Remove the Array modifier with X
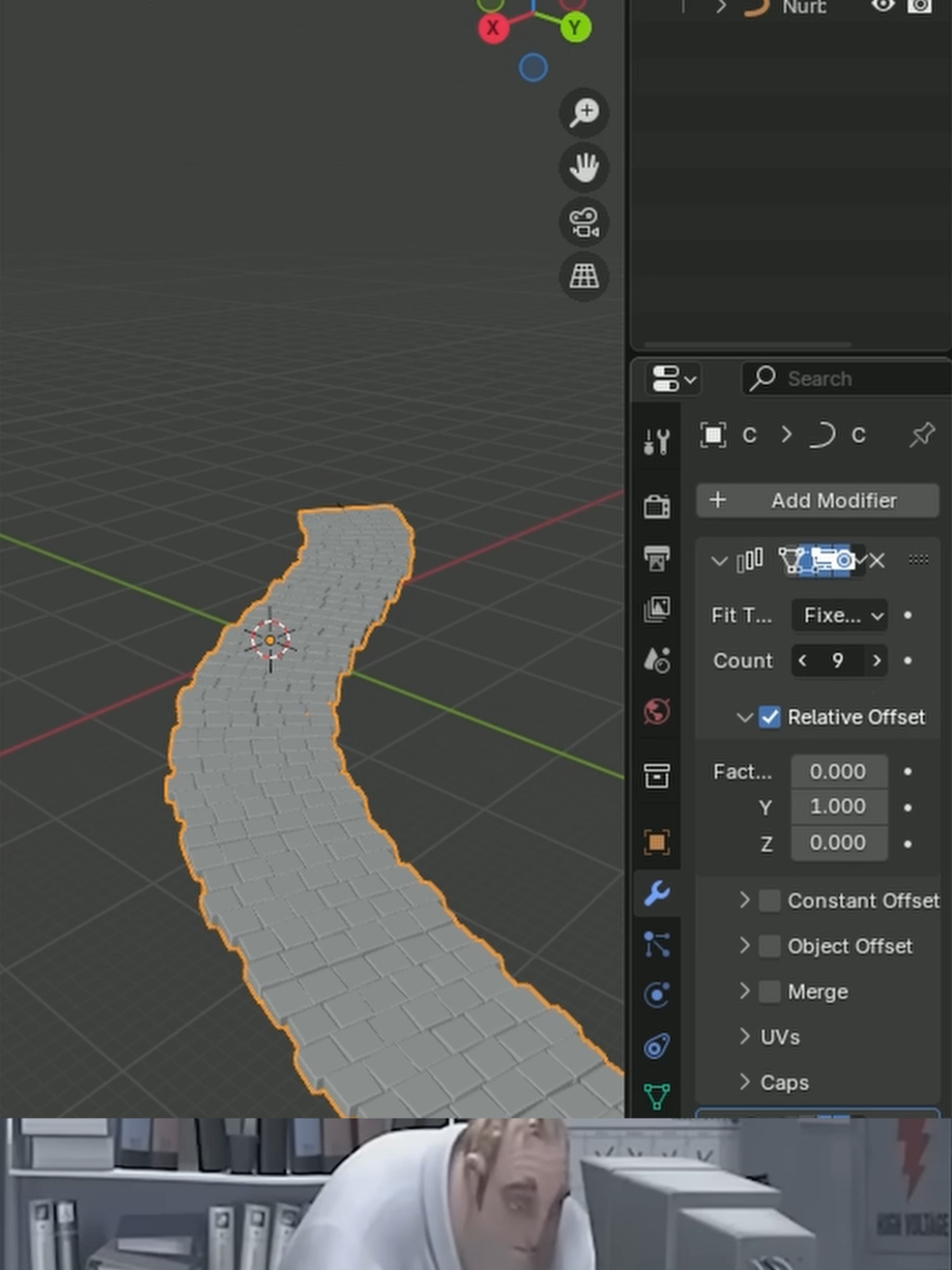The height and width of the screenshot is (1270, 952). click(x=876, y=561)
